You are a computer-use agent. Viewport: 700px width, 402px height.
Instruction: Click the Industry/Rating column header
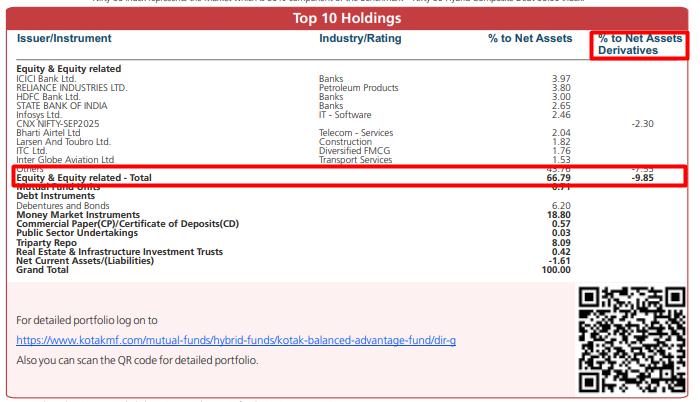point(360,38)
